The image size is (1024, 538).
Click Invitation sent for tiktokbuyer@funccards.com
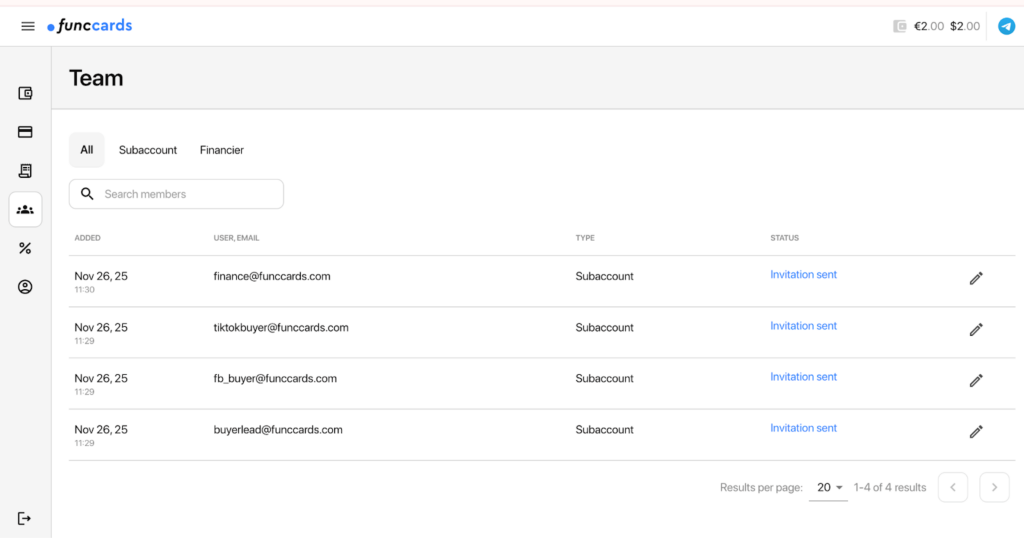point(803,326)
